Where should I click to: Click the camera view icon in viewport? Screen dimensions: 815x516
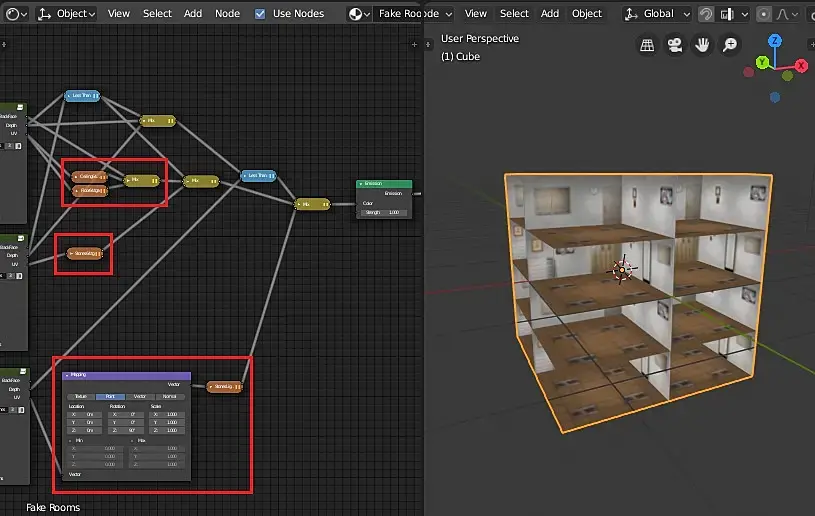pyautogui.click(x=675, y=45)
